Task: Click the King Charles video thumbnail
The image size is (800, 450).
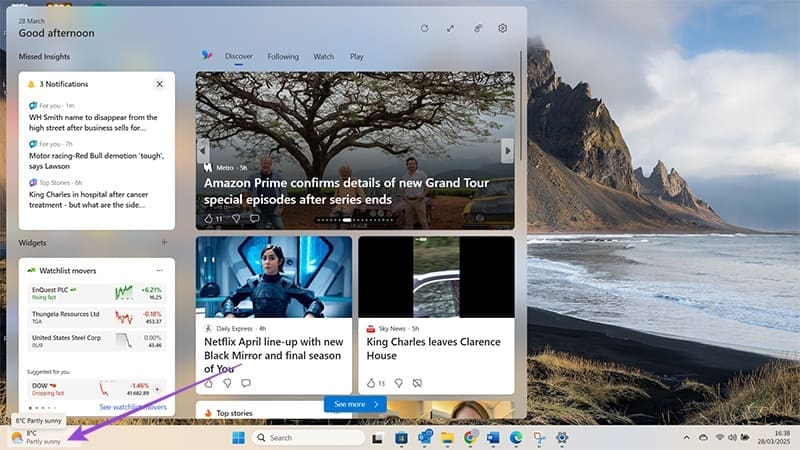Action: [436, 277]
